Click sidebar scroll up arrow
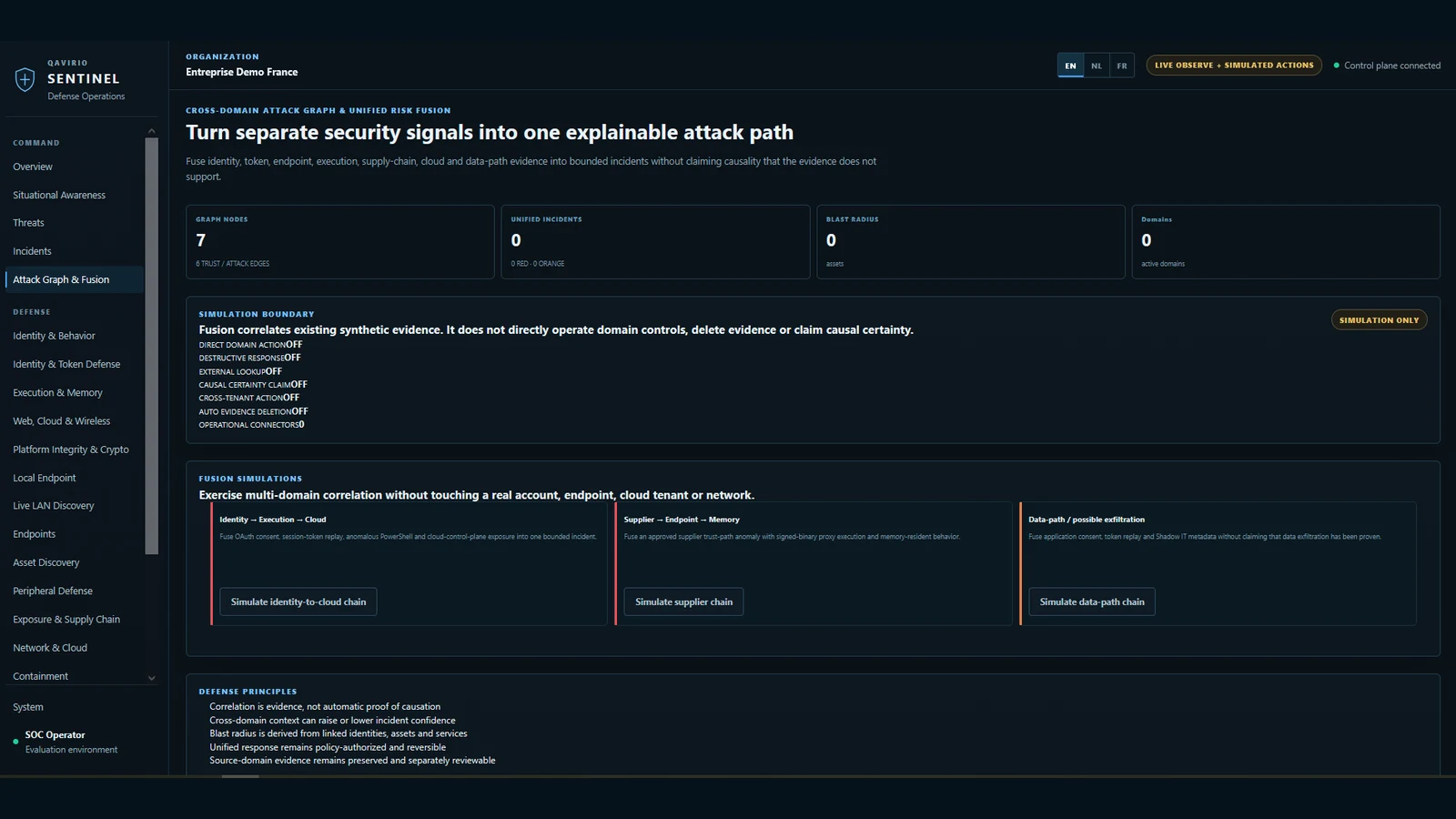Viewport: 1456px width, 819px height. [151, 131]
